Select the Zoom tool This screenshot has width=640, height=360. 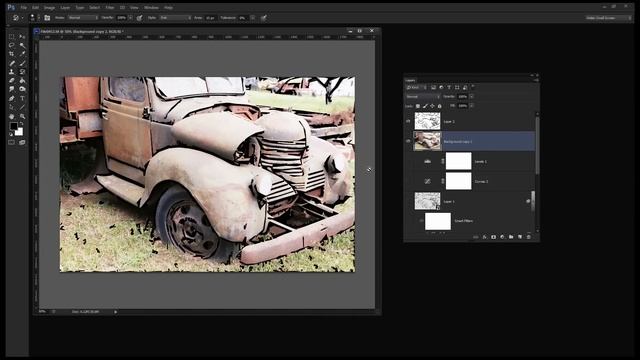[x=22, y=116]
